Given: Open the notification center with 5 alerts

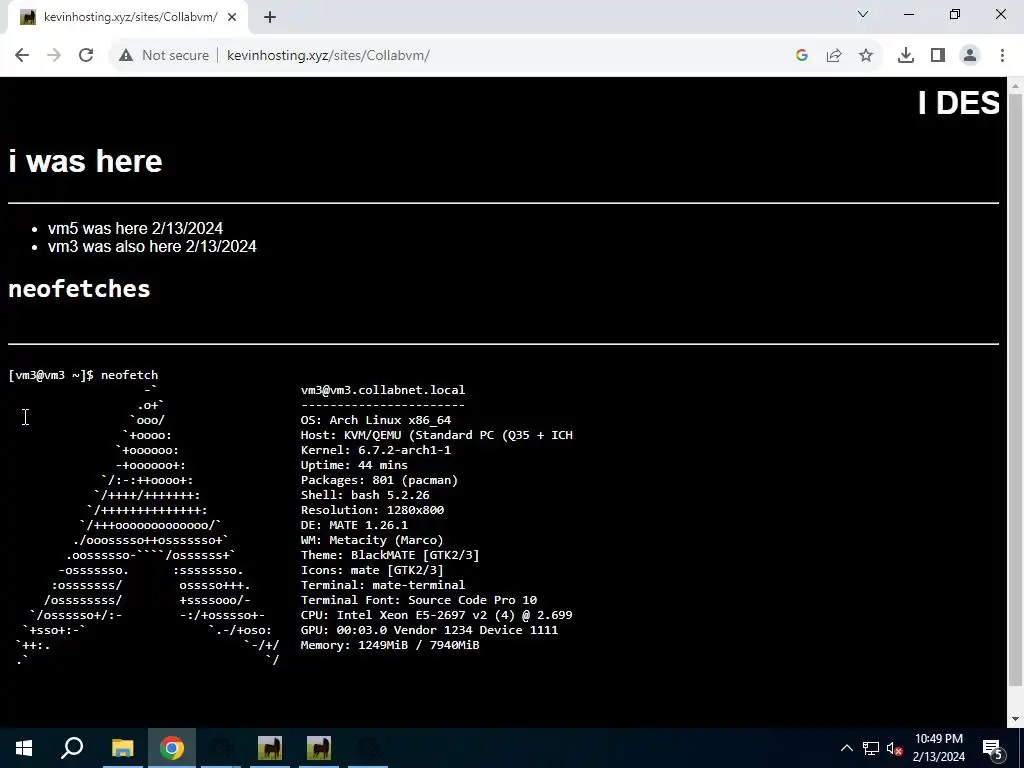Looking at the screenshot, I should point(993,749).
